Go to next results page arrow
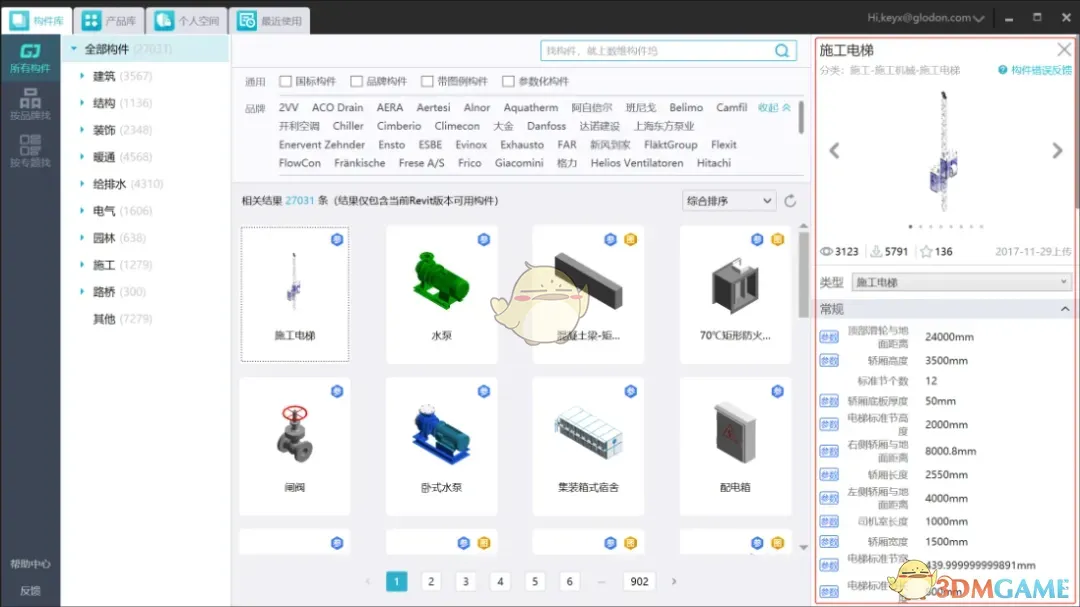 [674, 581]
